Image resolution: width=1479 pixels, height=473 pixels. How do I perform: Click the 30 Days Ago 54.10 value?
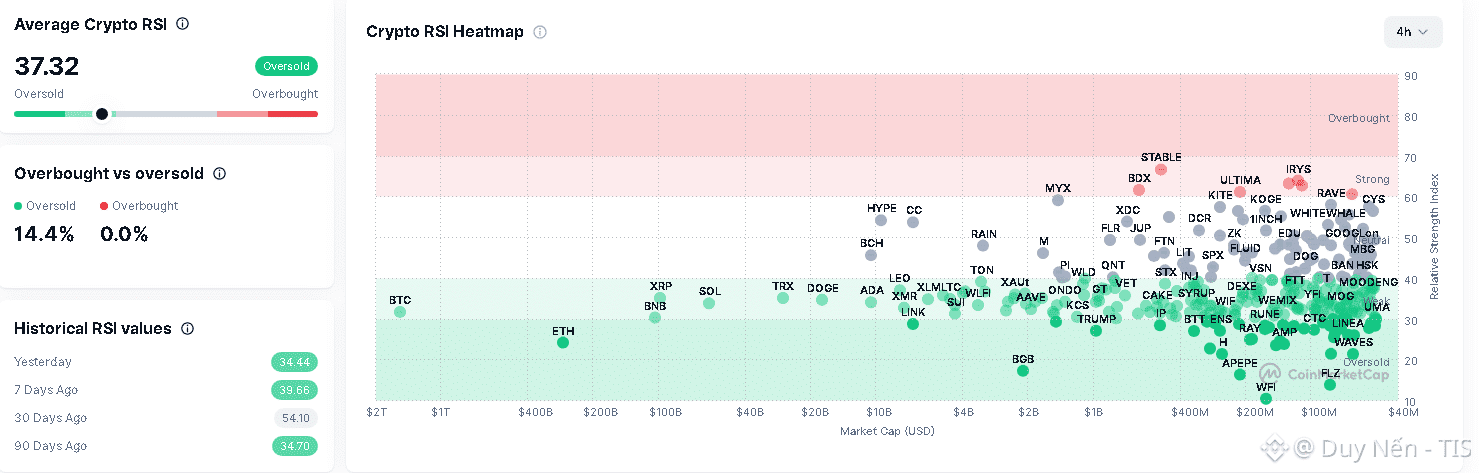tap(296, 418)
